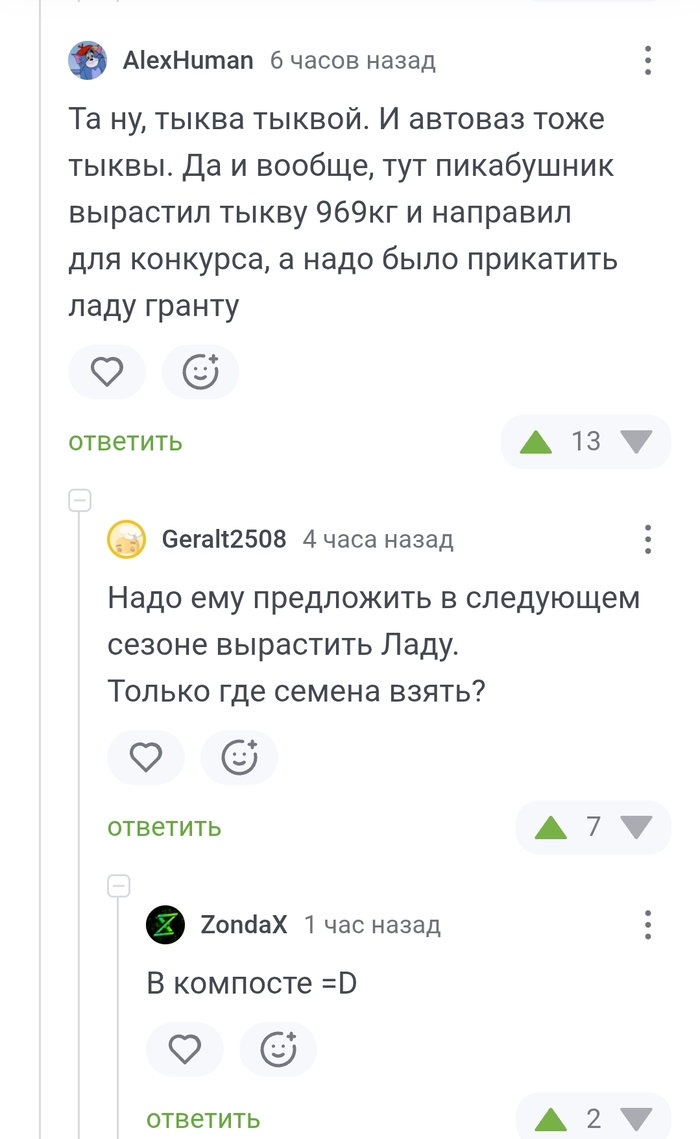Click Geralt2508's avatar icon

tap(126, 540)
